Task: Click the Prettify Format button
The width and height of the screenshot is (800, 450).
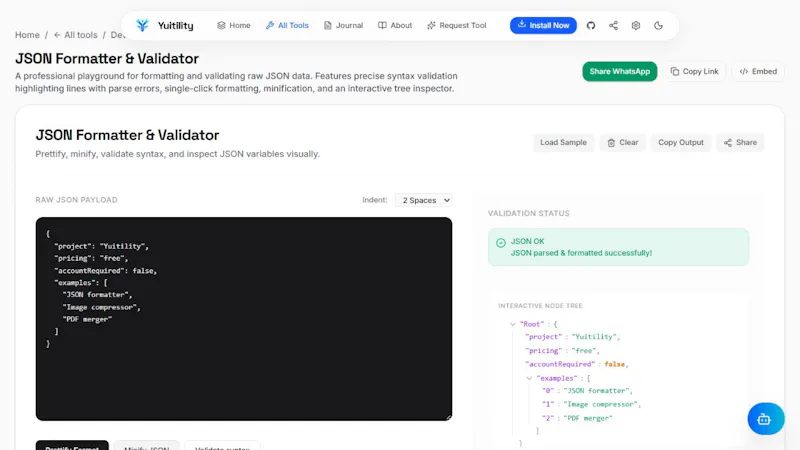Action: (x=72, y=445)
